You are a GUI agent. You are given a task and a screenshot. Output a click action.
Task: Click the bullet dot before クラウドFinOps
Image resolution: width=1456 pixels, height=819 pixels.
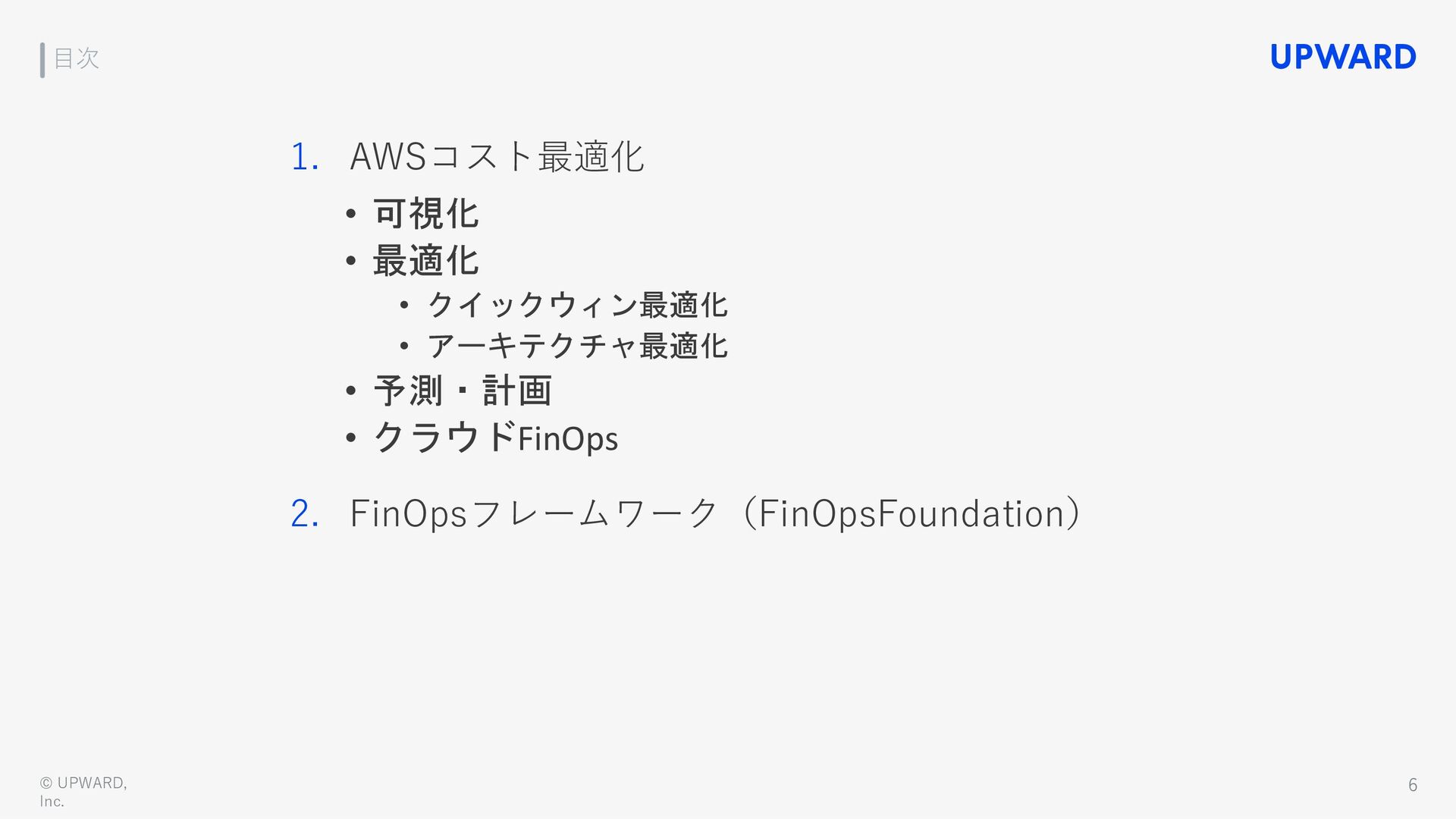[x=350, y=438]
